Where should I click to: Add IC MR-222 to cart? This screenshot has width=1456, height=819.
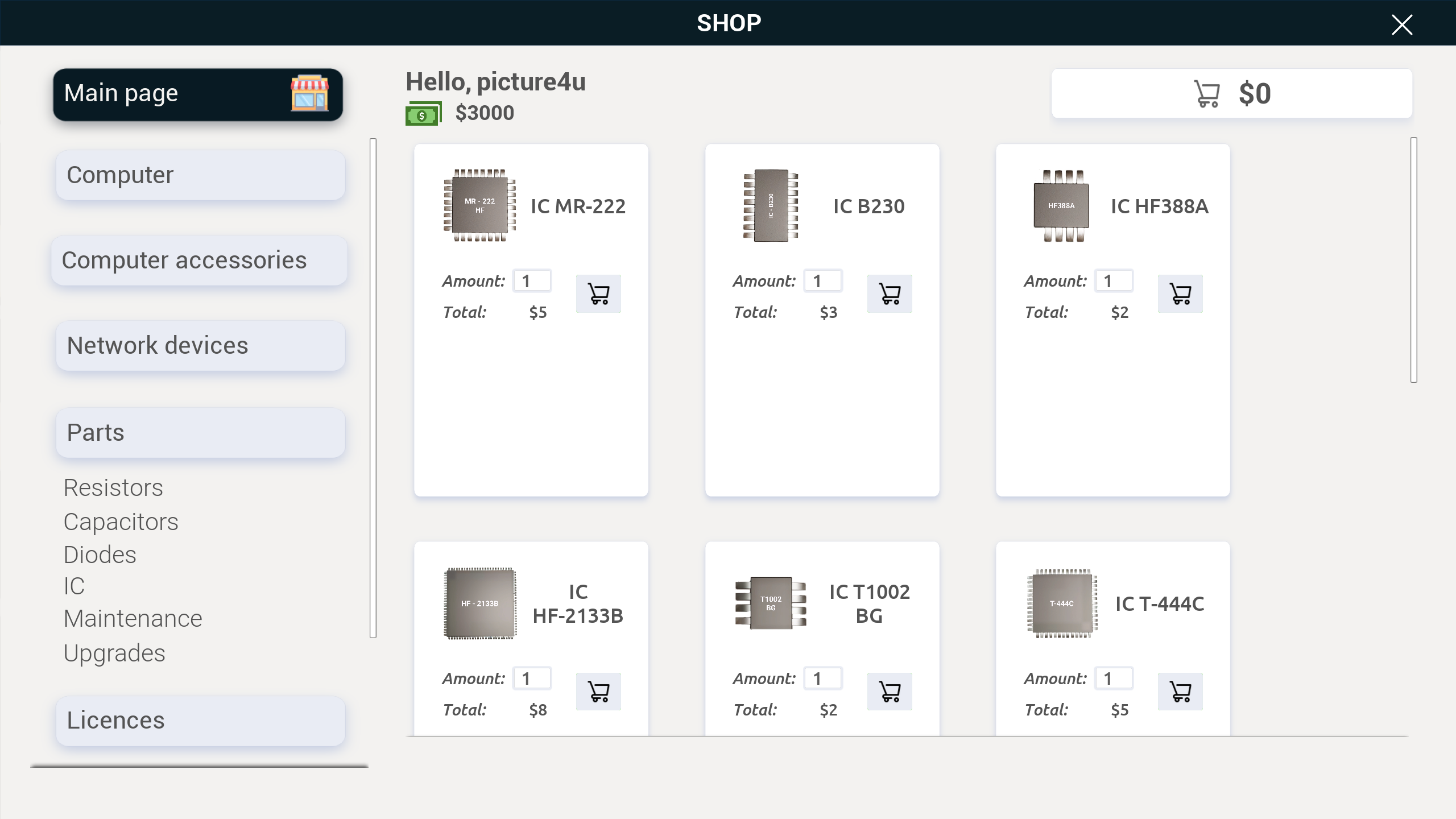point(598,293)
